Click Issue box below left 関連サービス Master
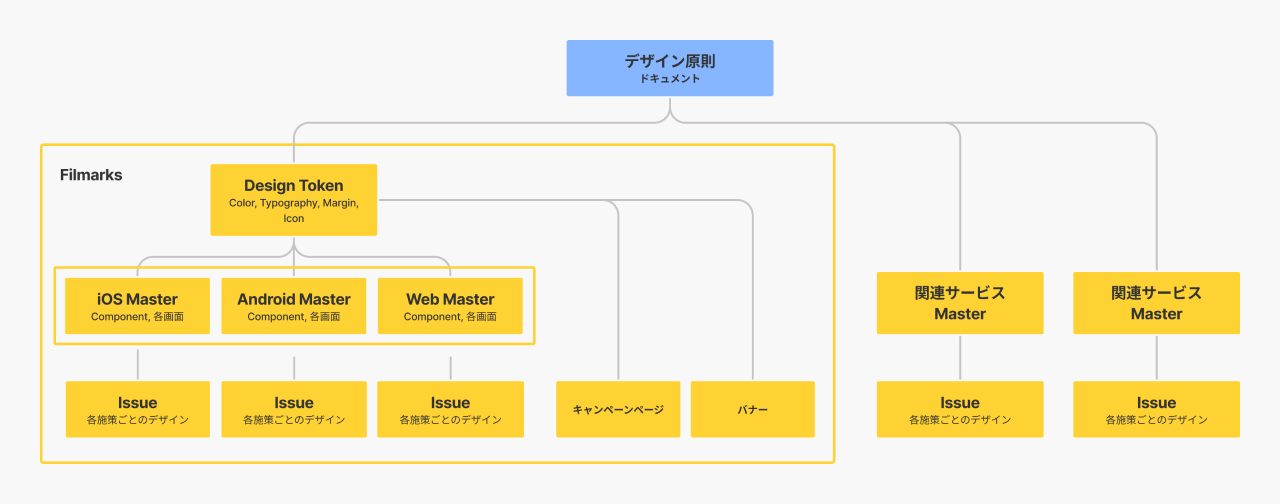Screen dimensions: 1280x504 coord(960,409)
